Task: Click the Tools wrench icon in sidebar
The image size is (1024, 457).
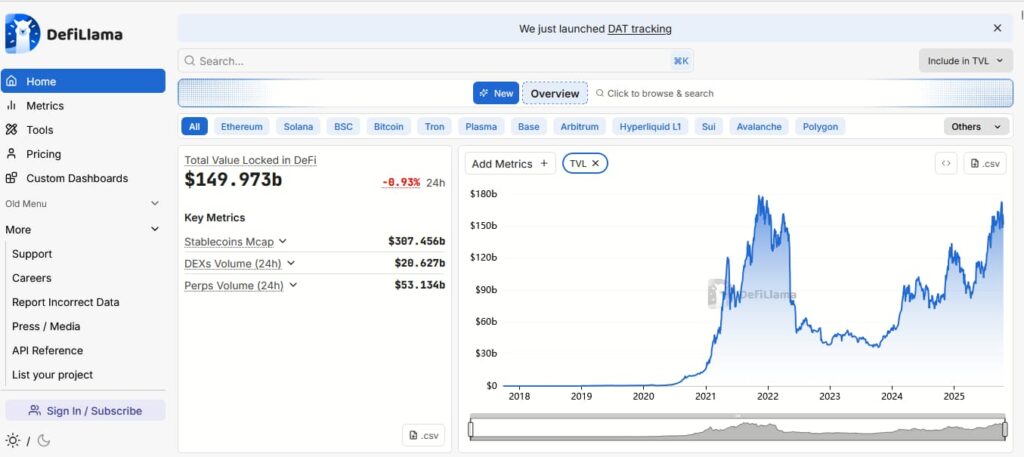Action: point(11,130)
